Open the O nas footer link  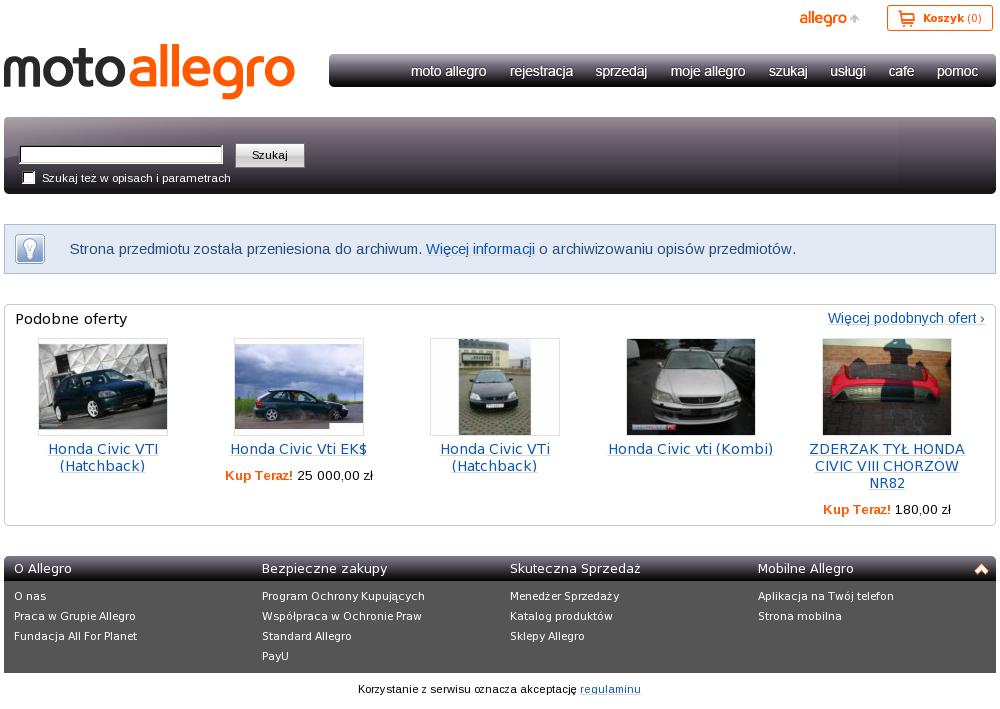point(30,597)
